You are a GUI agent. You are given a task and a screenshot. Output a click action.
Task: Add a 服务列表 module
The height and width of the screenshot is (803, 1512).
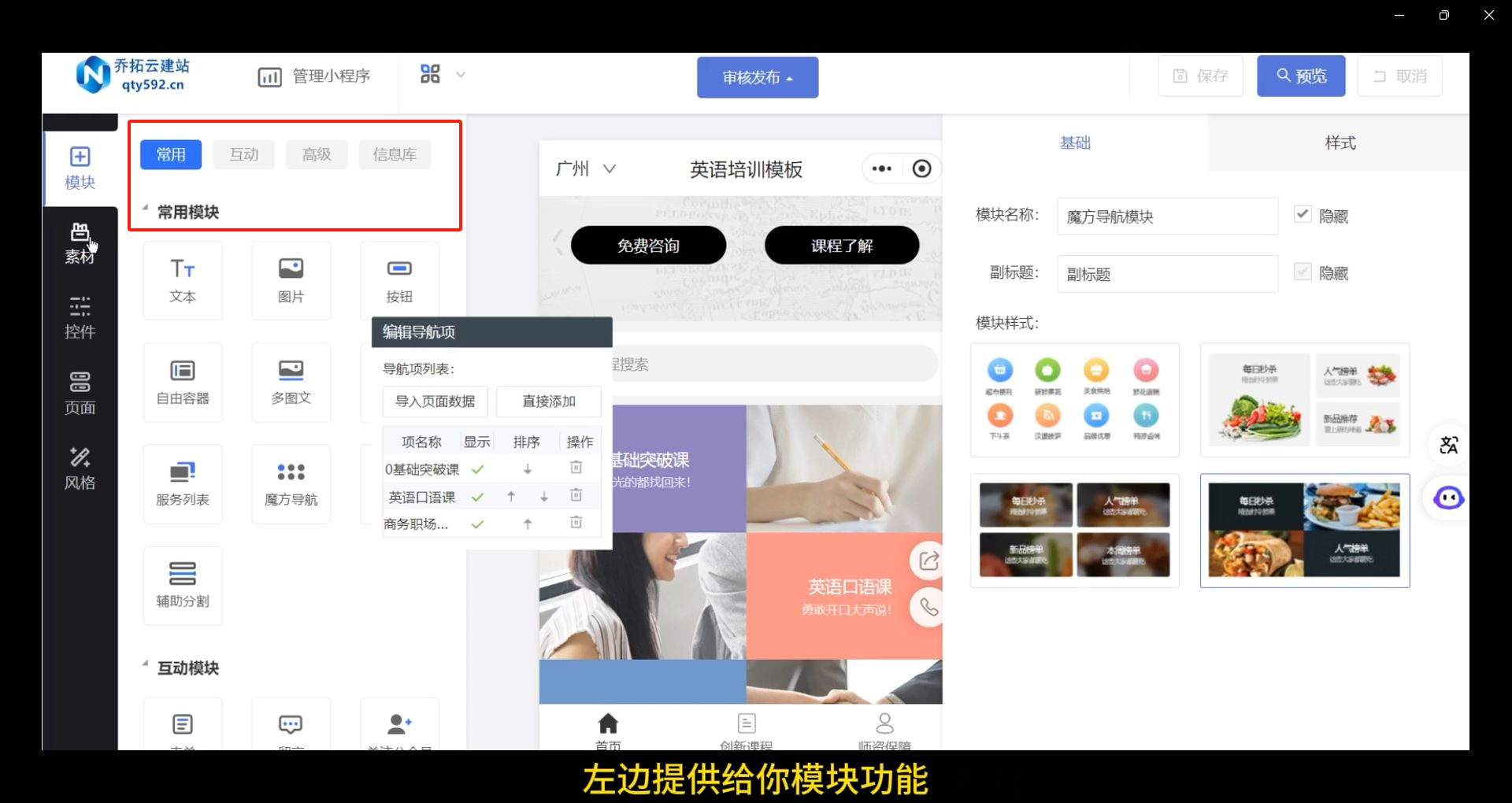pyautogui.click(x=183, y=484)
